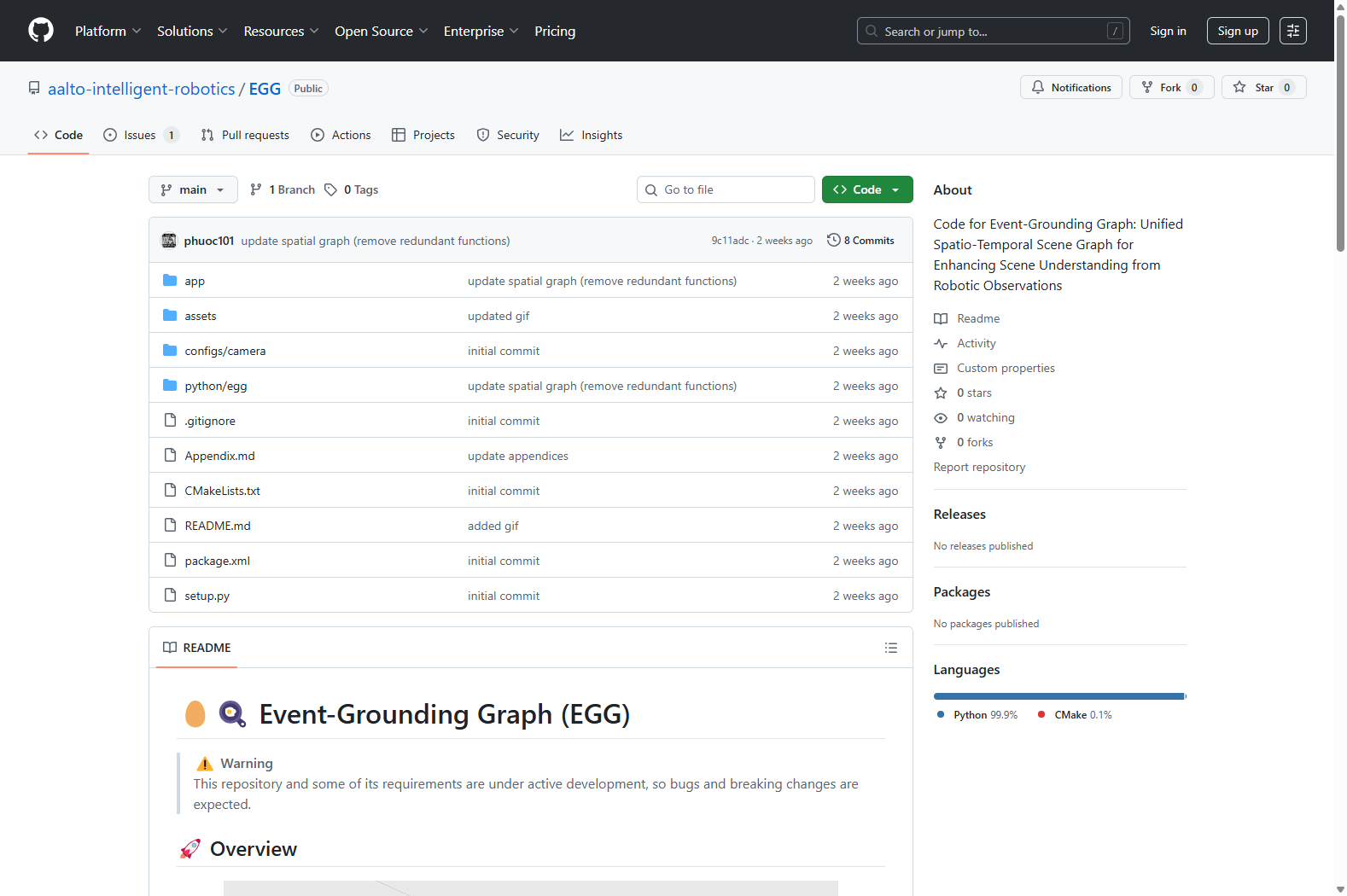Click the CMake 0.1% language link
The width and height of the screenshot is (1347, 896).
click(1075, 715)
